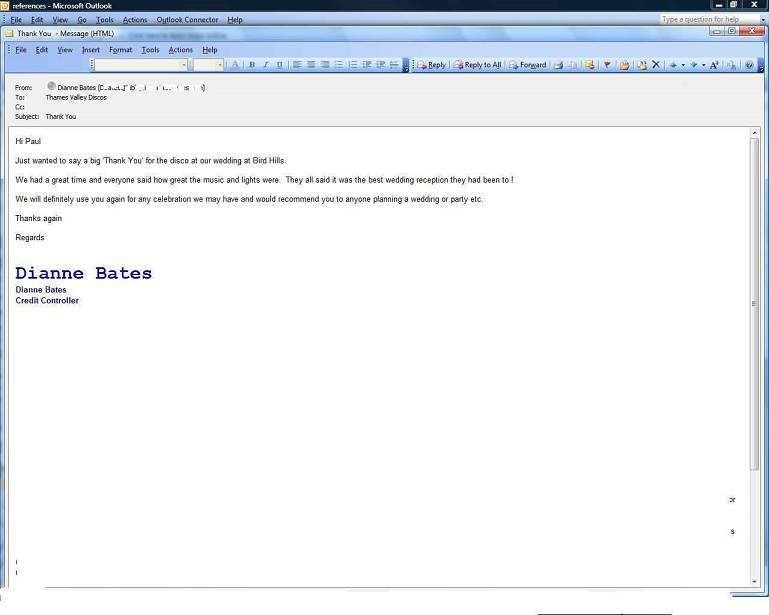
Task: Toggle bold formatting
Action: point(251,65)
